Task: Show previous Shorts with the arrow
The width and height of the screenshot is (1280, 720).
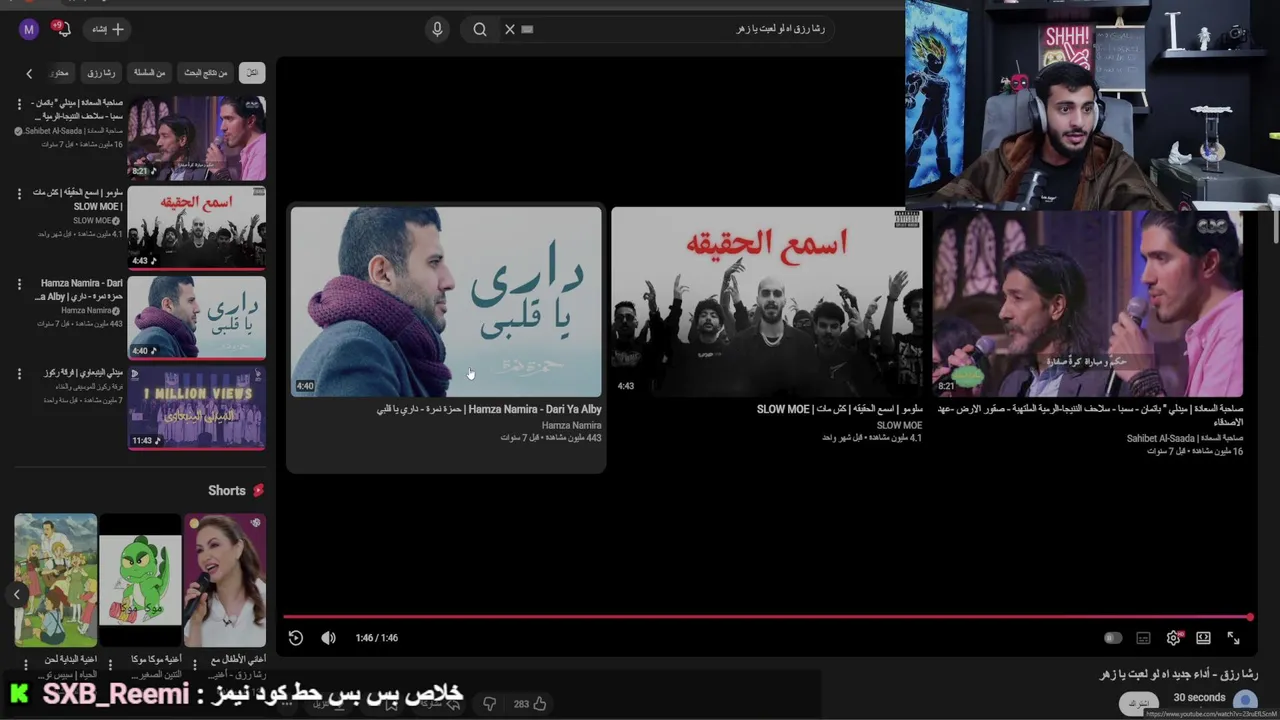Action: pyautogui.click(x=17, y=594)
